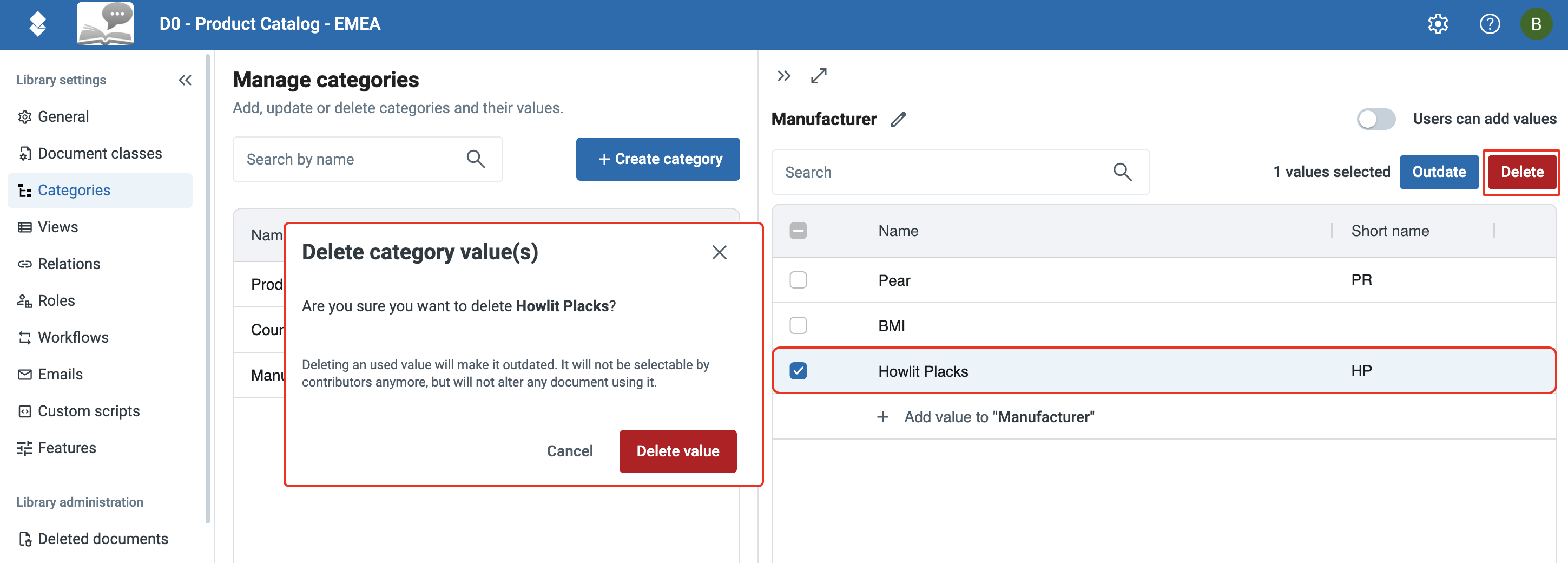Uncheck the Howlit Placks checkbox
The image size is (1568, 563).
coord(798,371)
